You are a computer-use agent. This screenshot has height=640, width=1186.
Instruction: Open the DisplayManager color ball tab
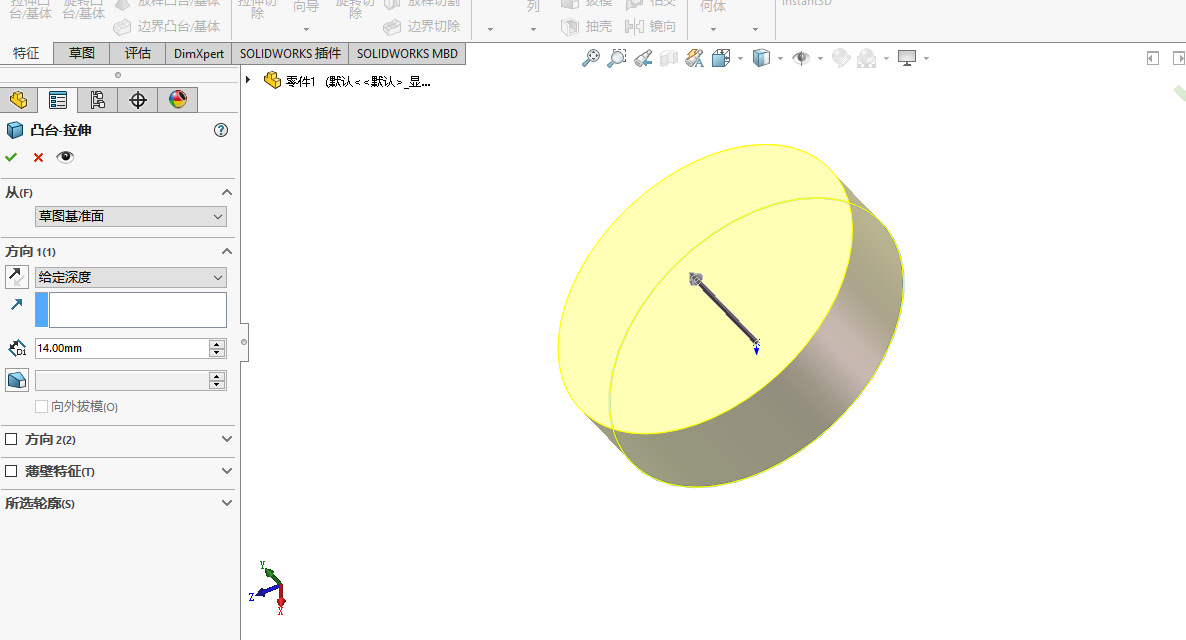pyautogui.click(x=177, y=99)
